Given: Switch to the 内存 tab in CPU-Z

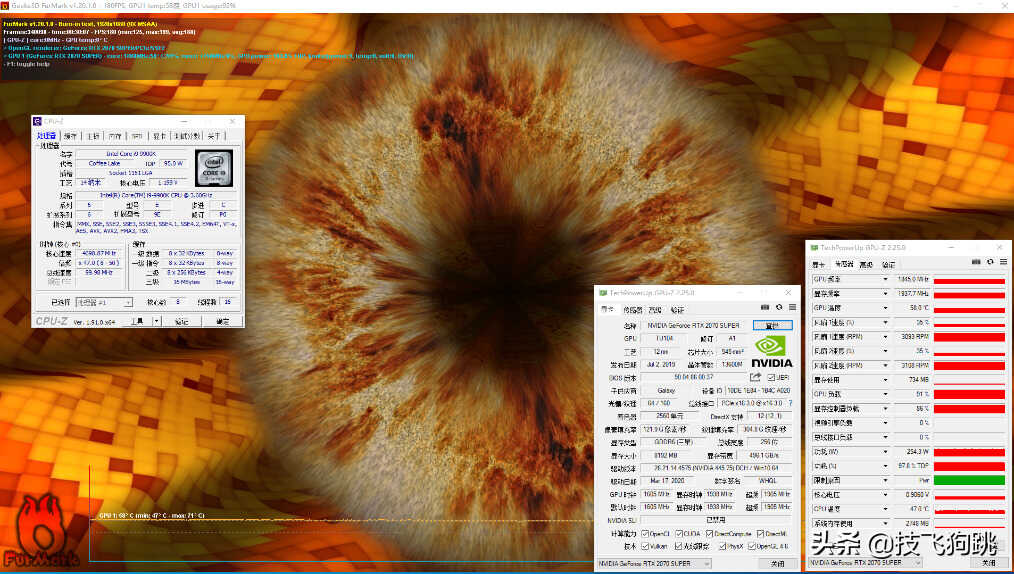Looking at the screenshot, I should (115, 136).
